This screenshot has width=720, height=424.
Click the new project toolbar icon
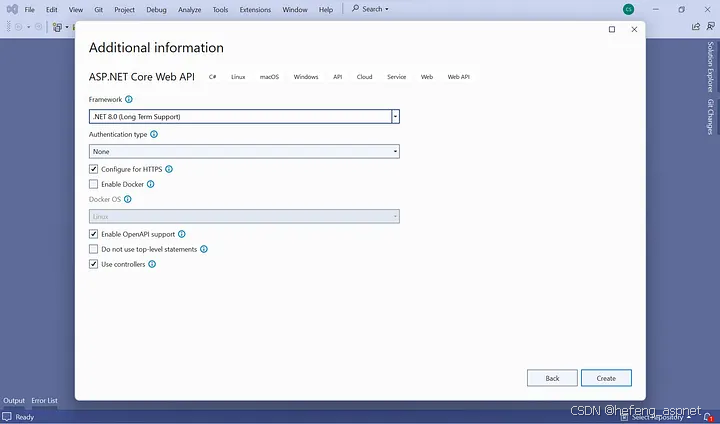tap(57, 28)
